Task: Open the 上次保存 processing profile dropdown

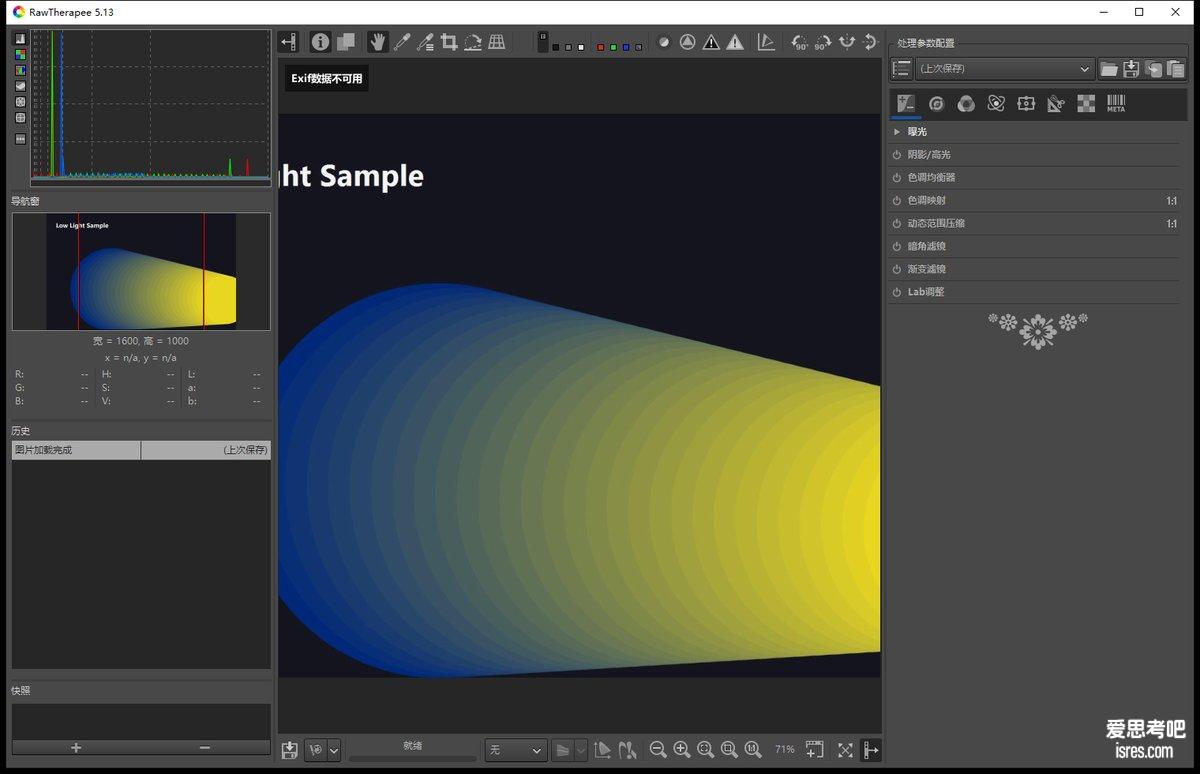Action: (1004, 69)
